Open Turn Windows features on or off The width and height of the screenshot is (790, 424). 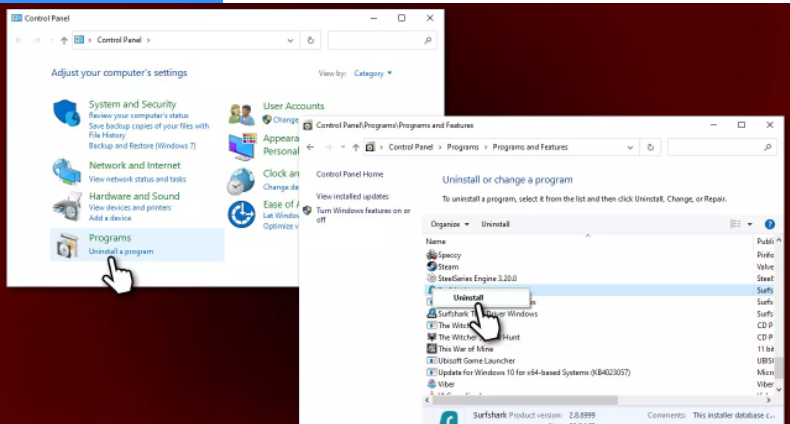pyautogui.click(x=363, y=215)
